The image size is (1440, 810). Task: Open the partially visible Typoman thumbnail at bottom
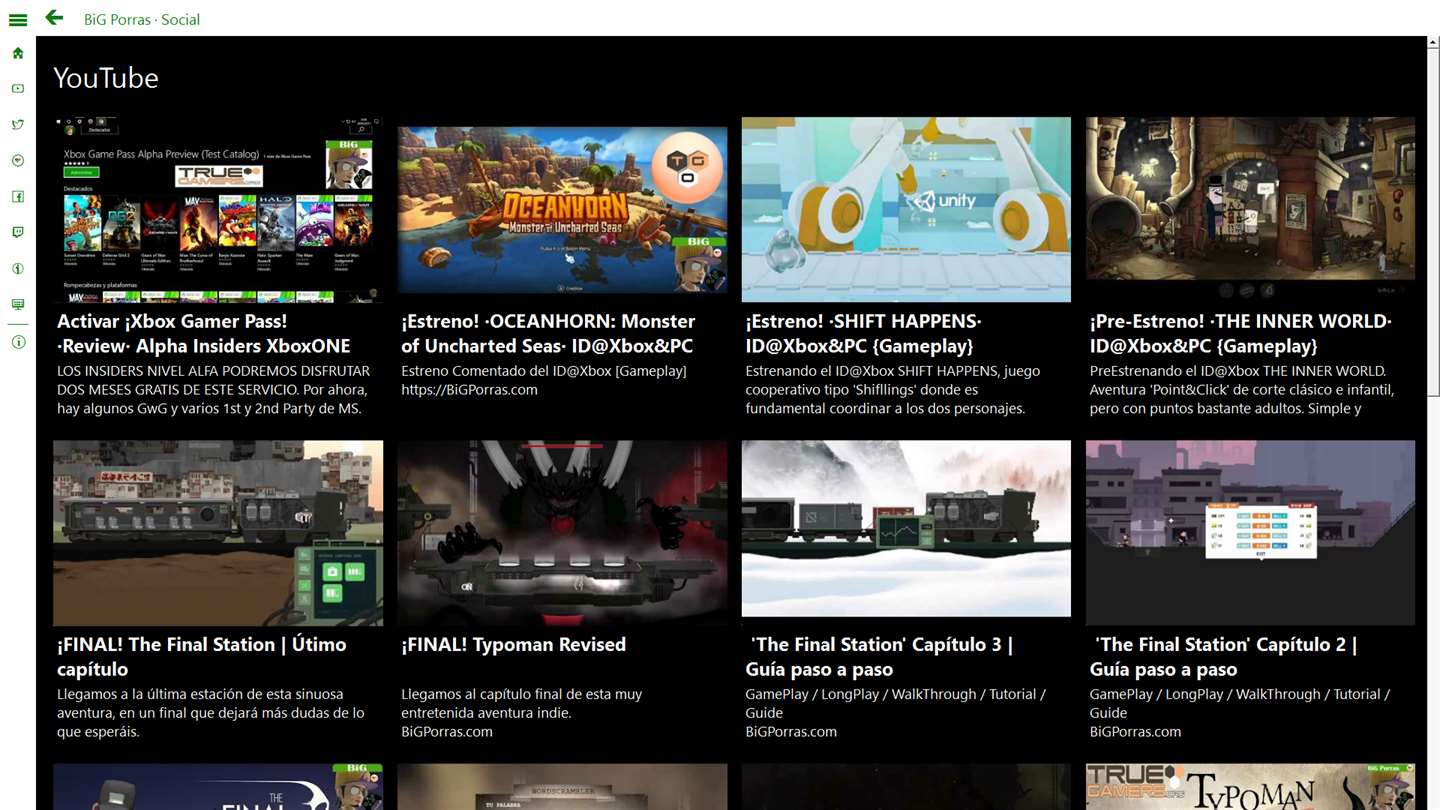point(1250,787)
